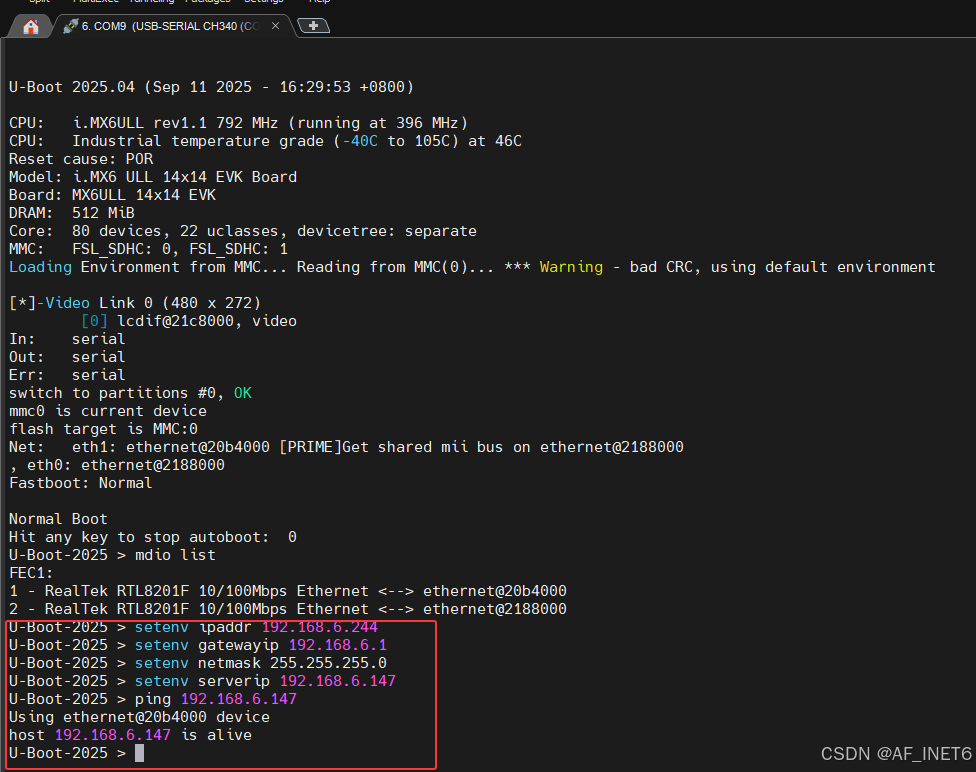Click the 'mdio list' command line
976x772 pixels.
coord(112,556)
